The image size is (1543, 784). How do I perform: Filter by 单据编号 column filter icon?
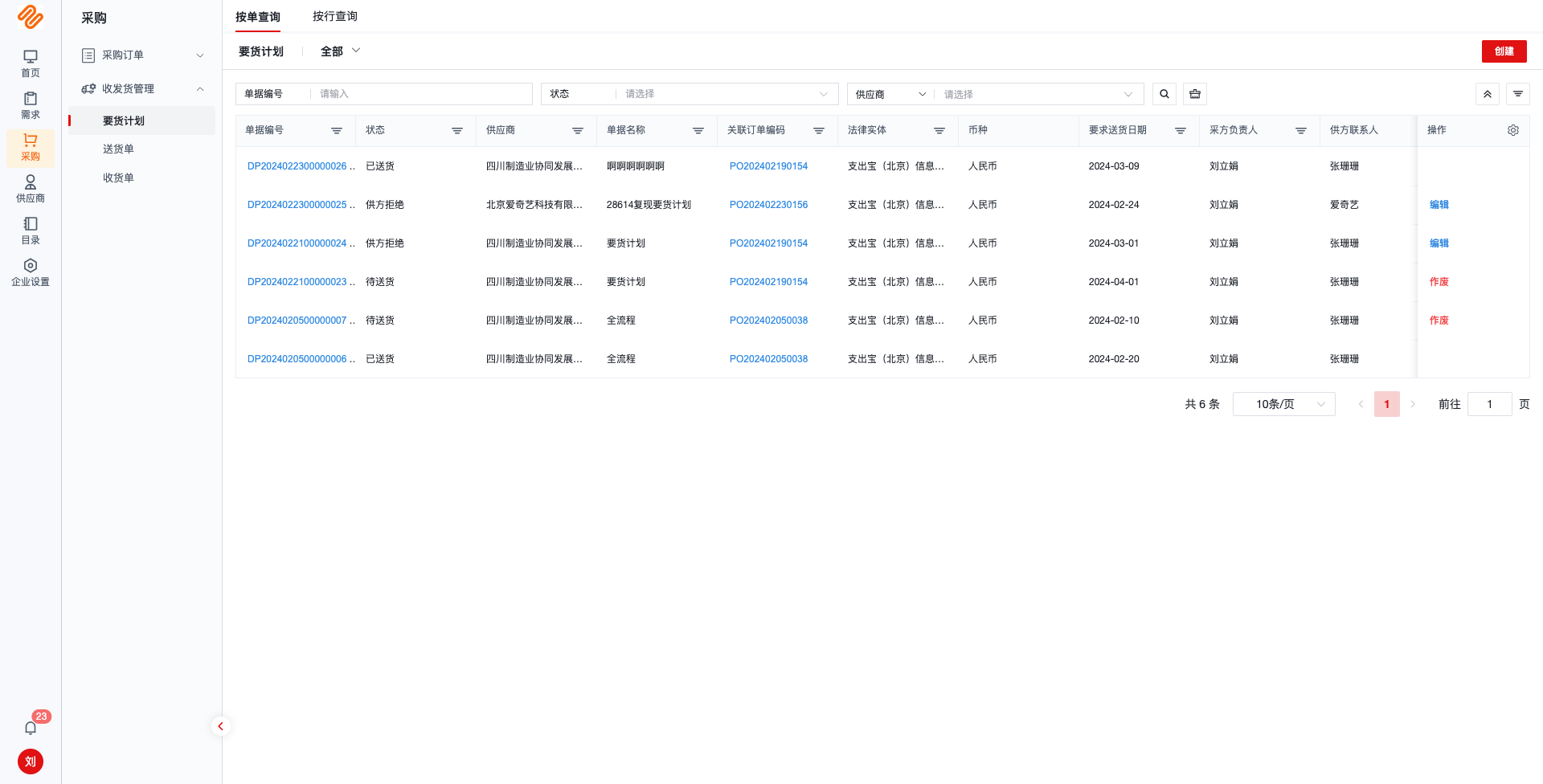tap(337, 131)
